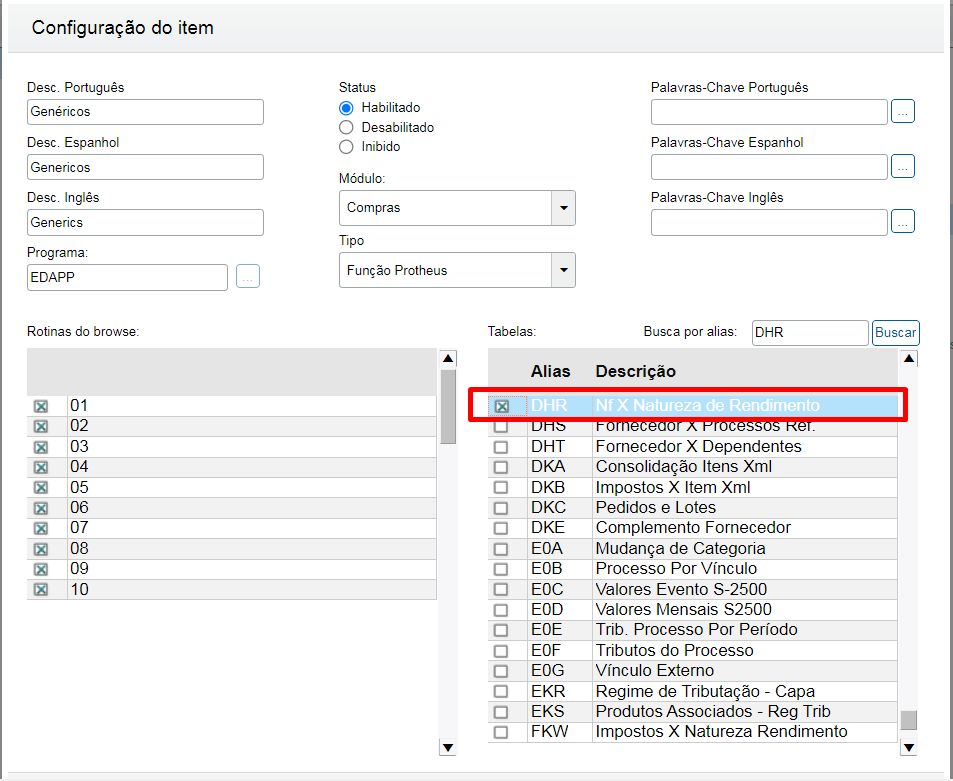Open Palavras-Chave Inglês ellipsis lookup

tap(903, 222)
